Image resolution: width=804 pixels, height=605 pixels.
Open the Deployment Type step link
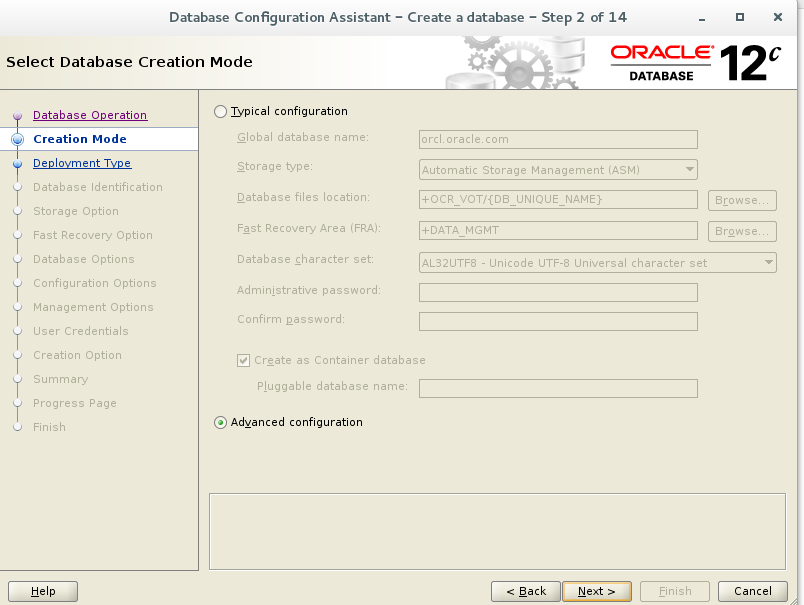[81, 163]
